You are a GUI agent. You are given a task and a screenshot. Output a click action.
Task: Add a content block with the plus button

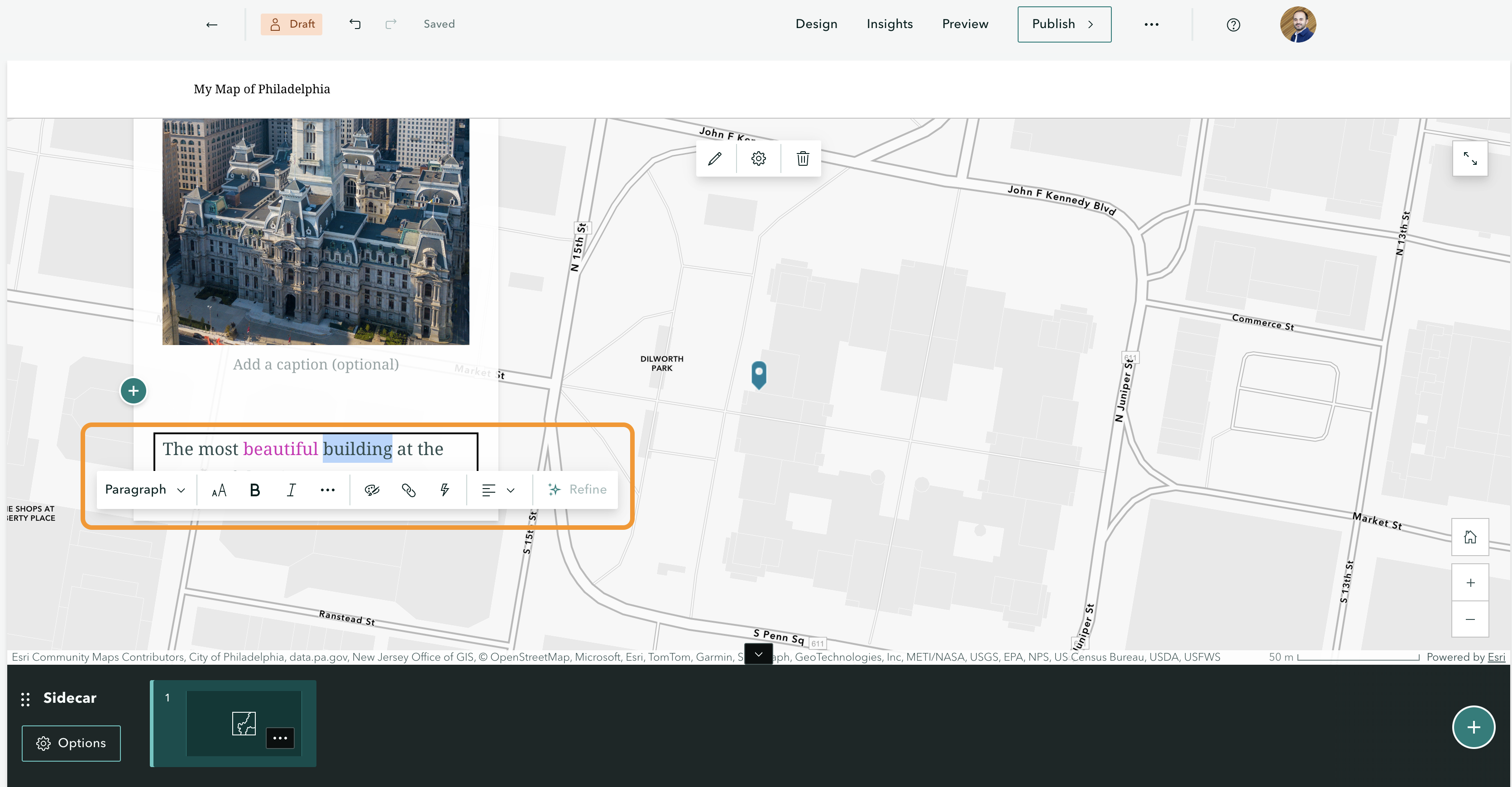pos(133,391)
